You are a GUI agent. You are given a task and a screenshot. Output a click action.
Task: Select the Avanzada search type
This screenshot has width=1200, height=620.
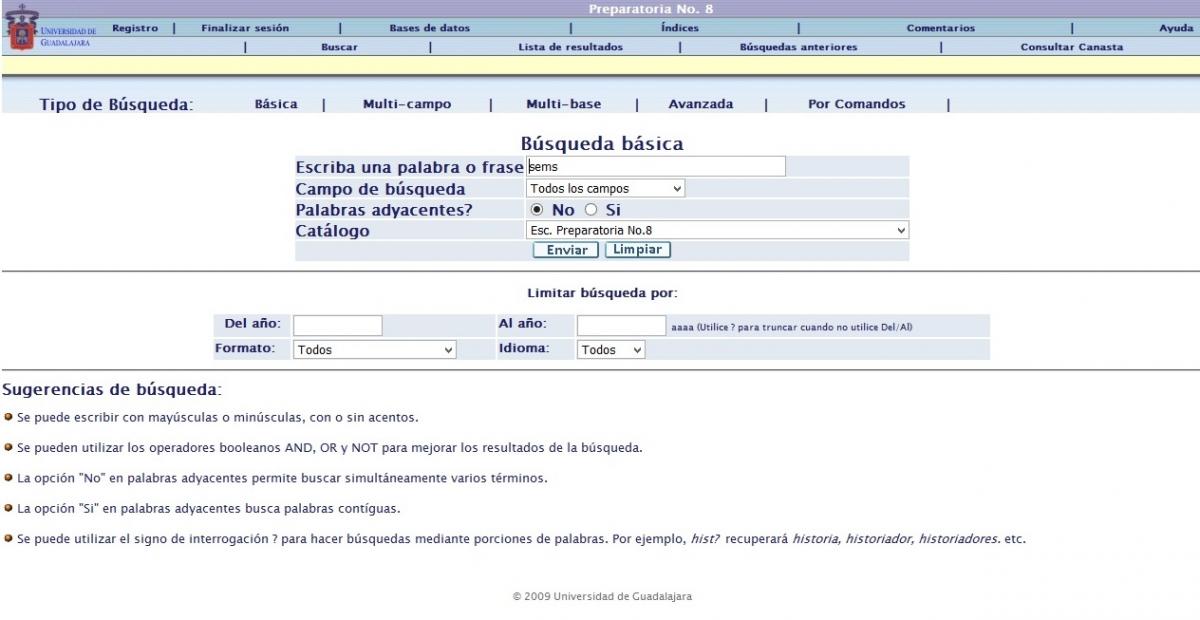[x=701, y=104]
